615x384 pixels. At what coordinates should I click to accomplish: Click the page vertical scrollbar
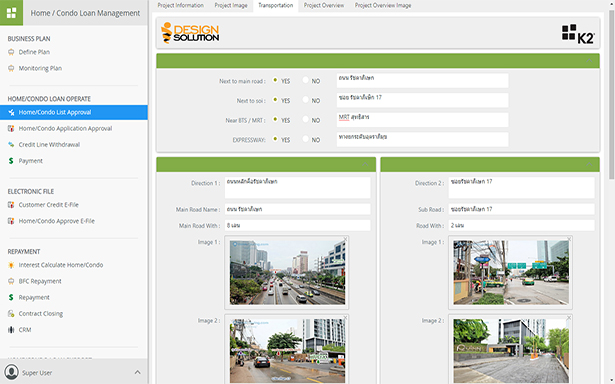click(611, 94)
